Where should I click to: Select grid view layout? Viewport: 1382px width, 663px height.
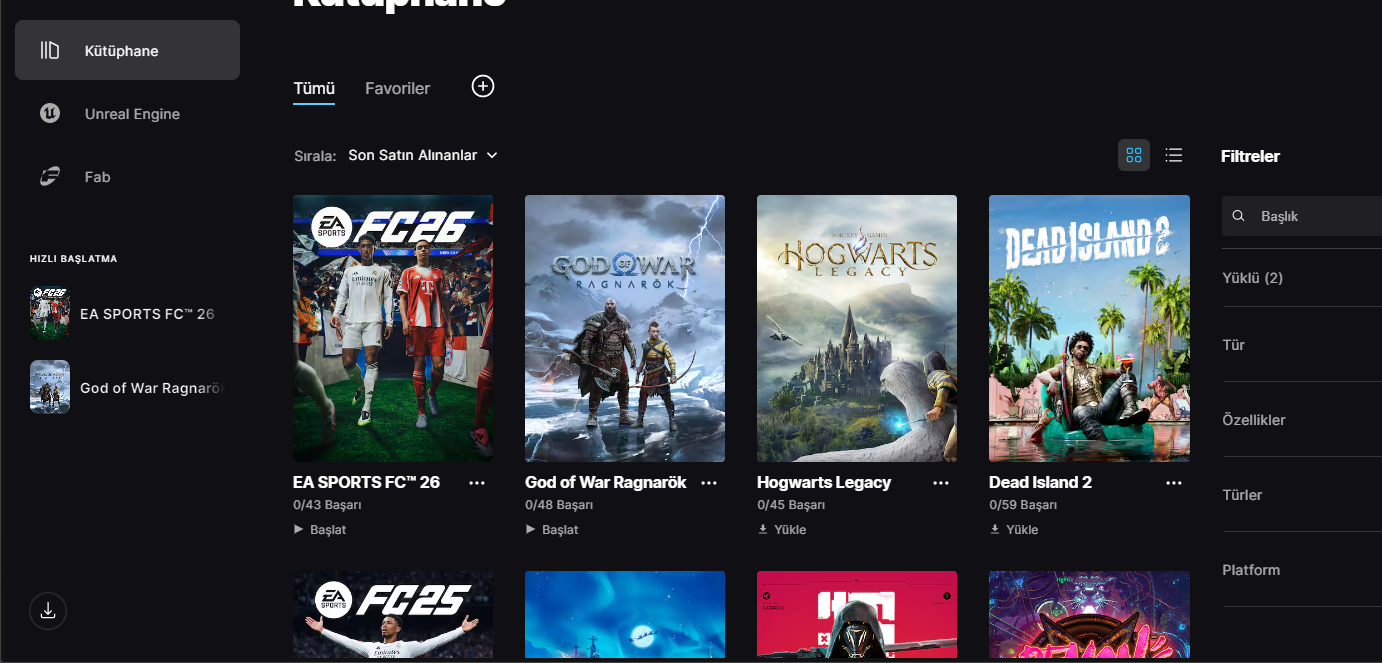[1134, 155]
